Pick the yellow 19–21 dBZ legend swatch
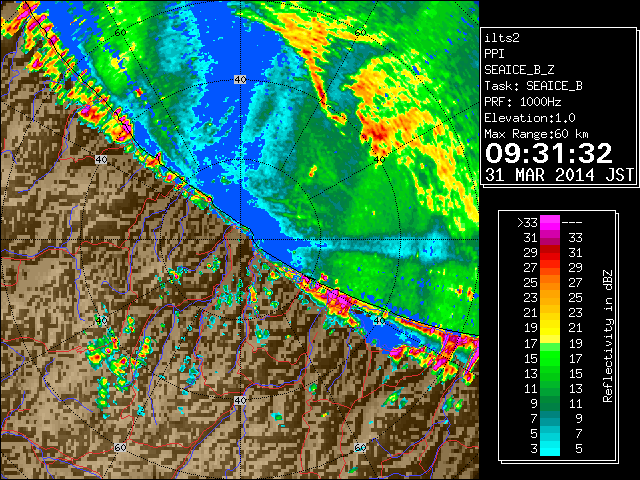 coord(550,328)
